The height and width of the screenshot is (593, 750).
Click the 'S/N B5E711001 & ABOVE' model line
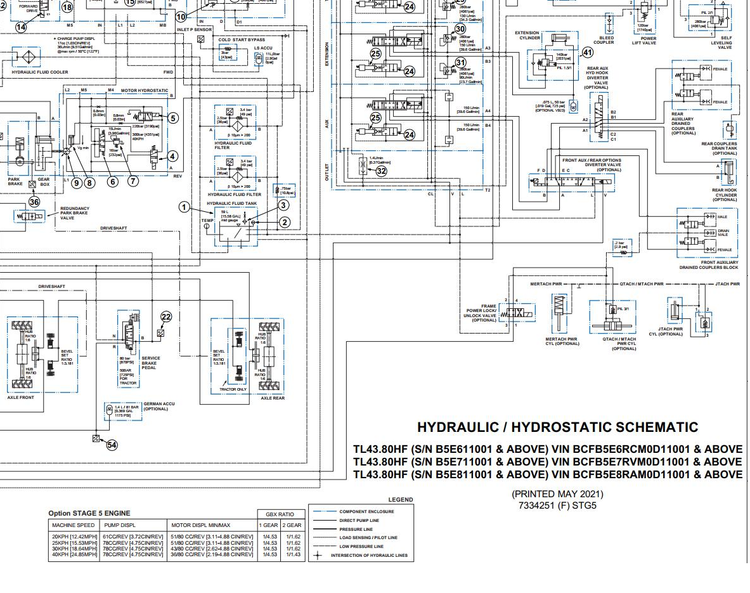548,462
